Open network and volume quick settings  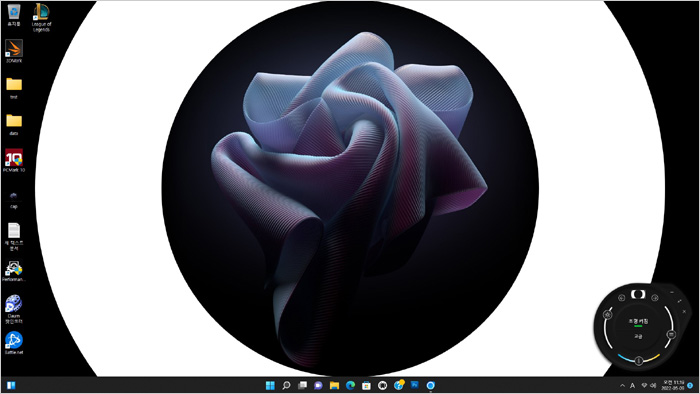point(649,386)
